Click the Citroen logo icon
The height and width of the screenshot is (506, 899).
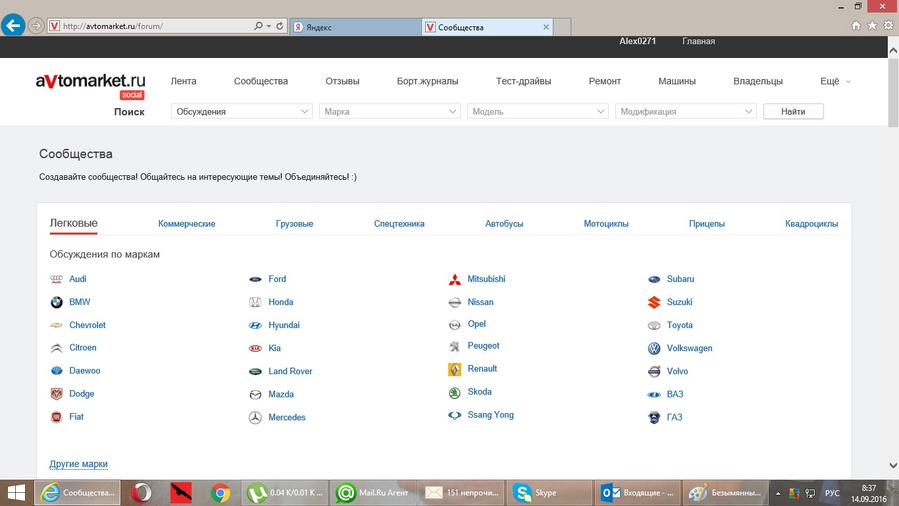pos(56,348)
